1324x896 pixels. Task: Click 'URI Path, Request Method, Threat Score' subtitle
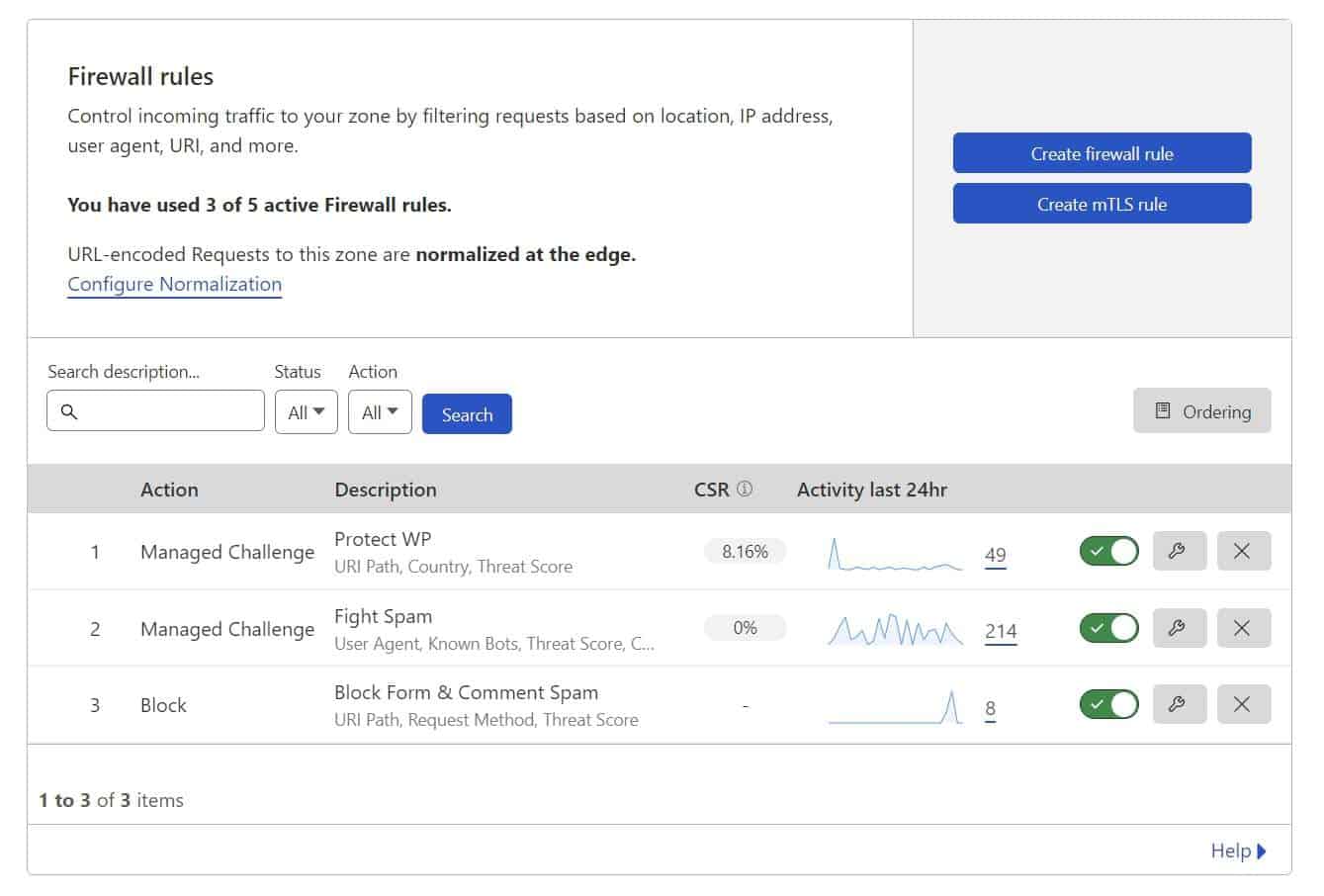486,720
